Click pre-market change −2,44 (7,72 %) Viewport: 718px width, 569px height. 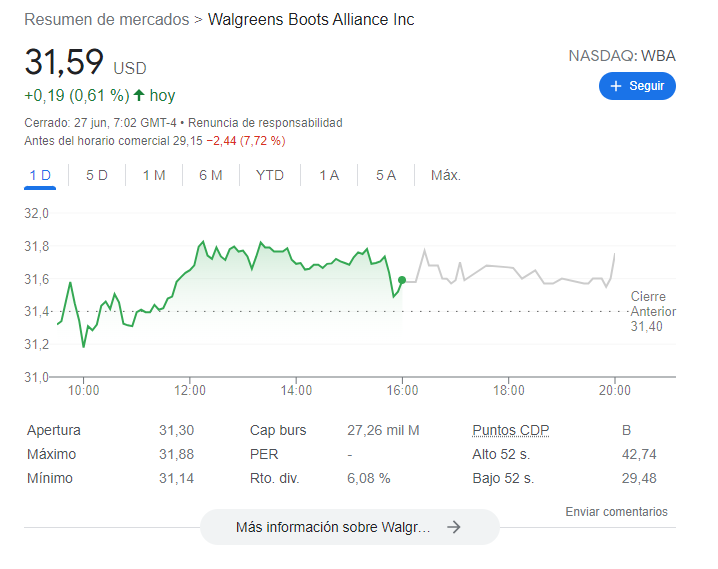pyautogui.click(x=246, y=141)
